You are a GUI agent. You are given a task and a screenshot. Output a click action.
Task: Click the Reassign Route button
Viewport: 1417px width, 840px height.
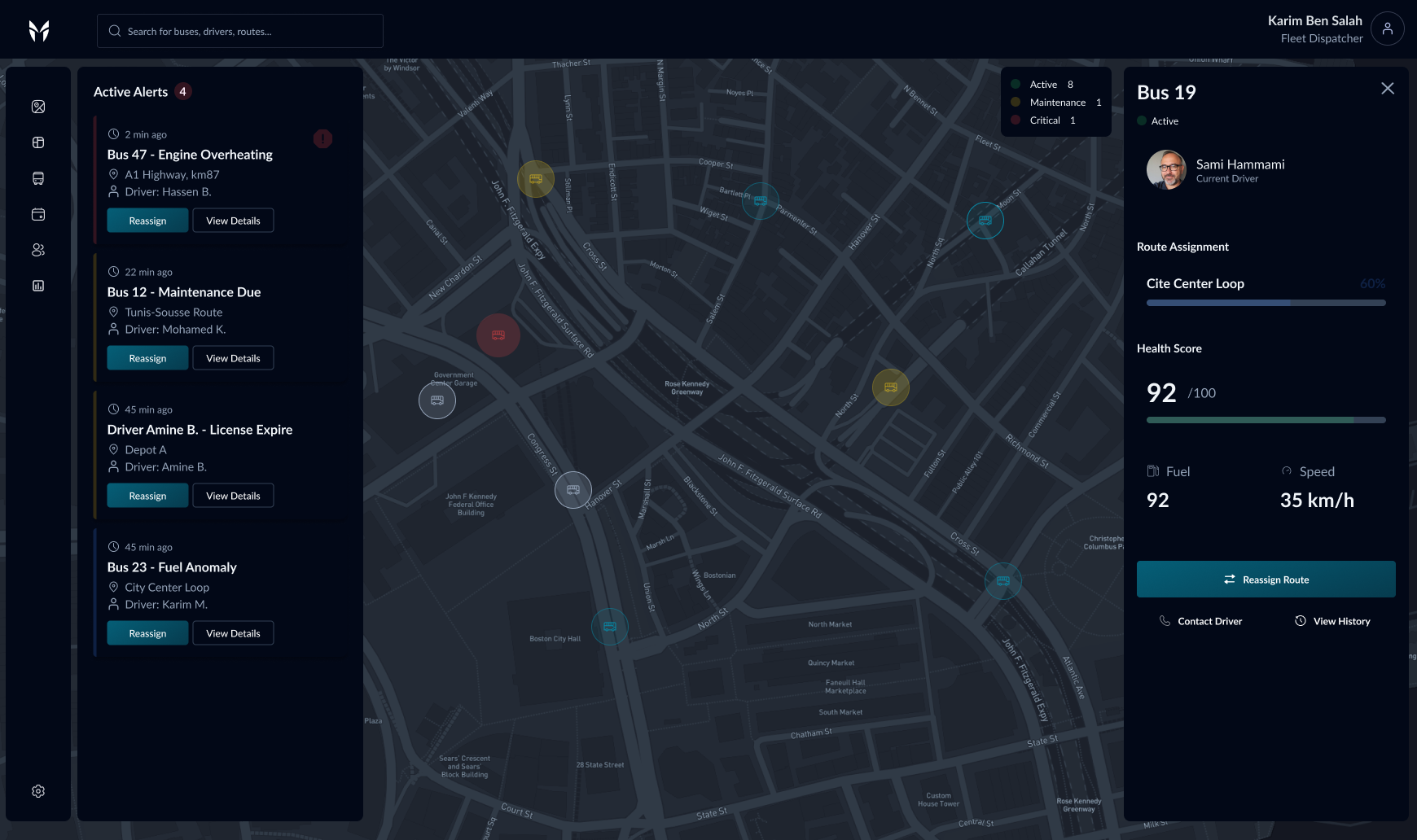click(1266, 580)
